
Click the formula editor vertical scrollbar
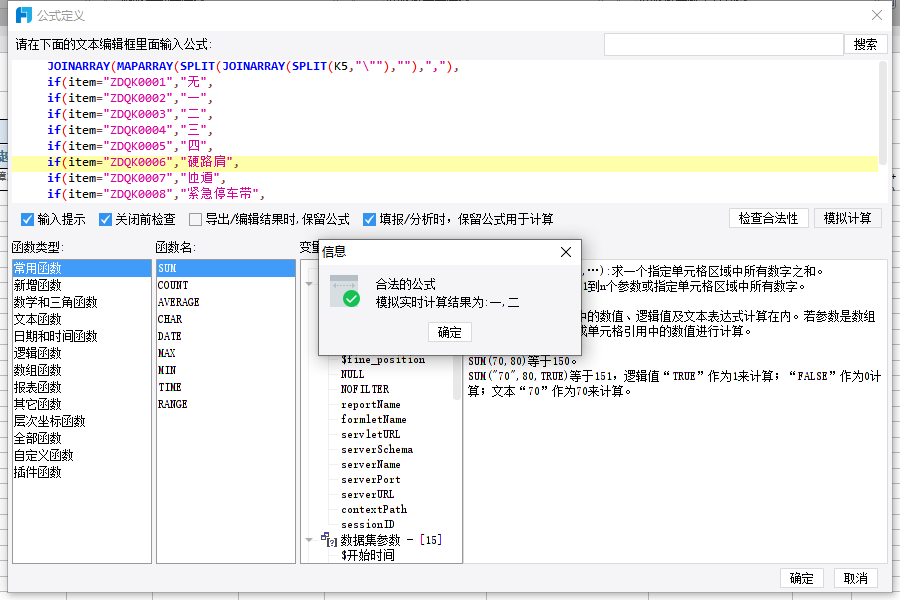click(883, 113)
